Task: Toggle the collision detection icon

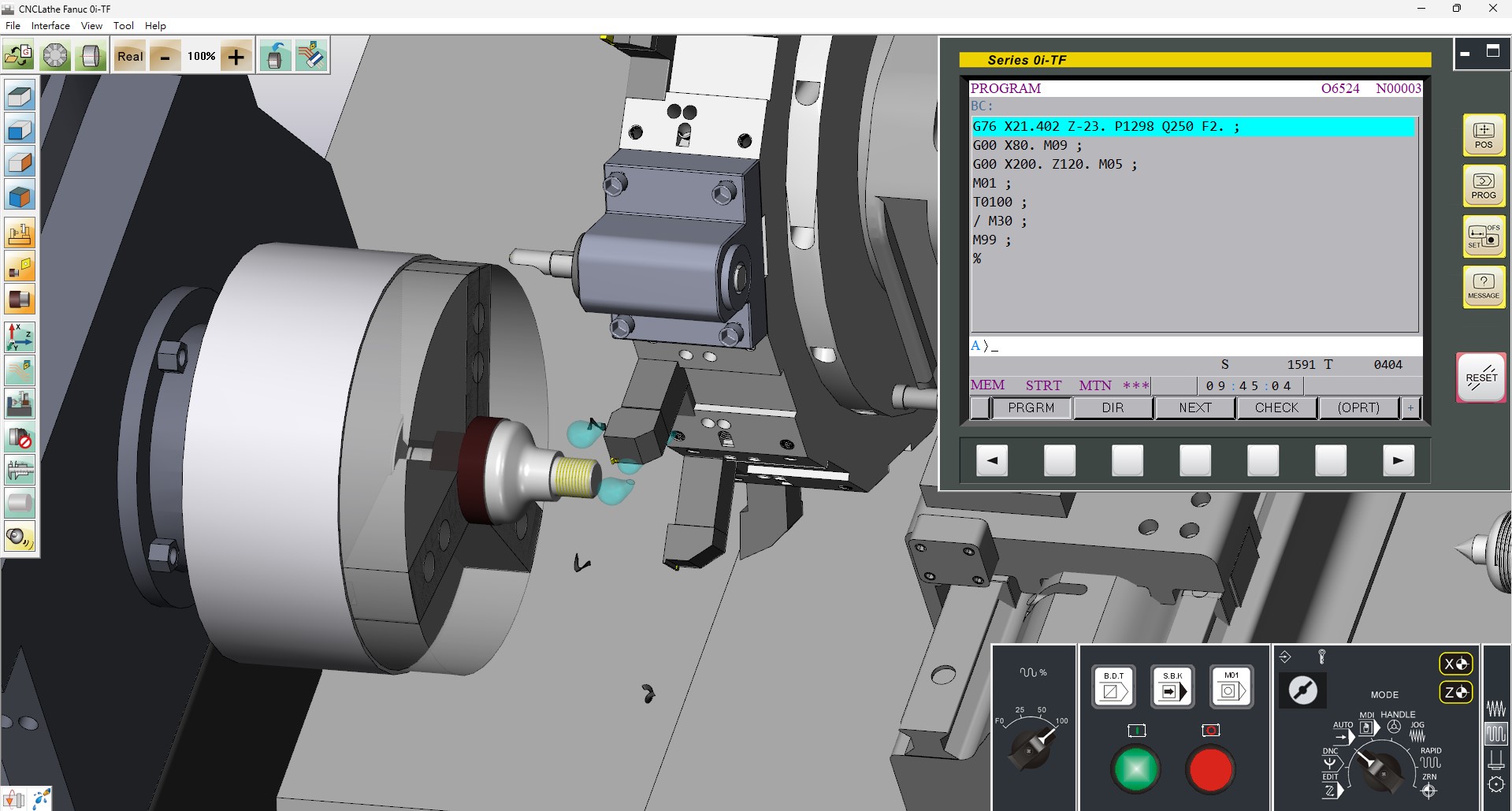Action: click(20, 437)
